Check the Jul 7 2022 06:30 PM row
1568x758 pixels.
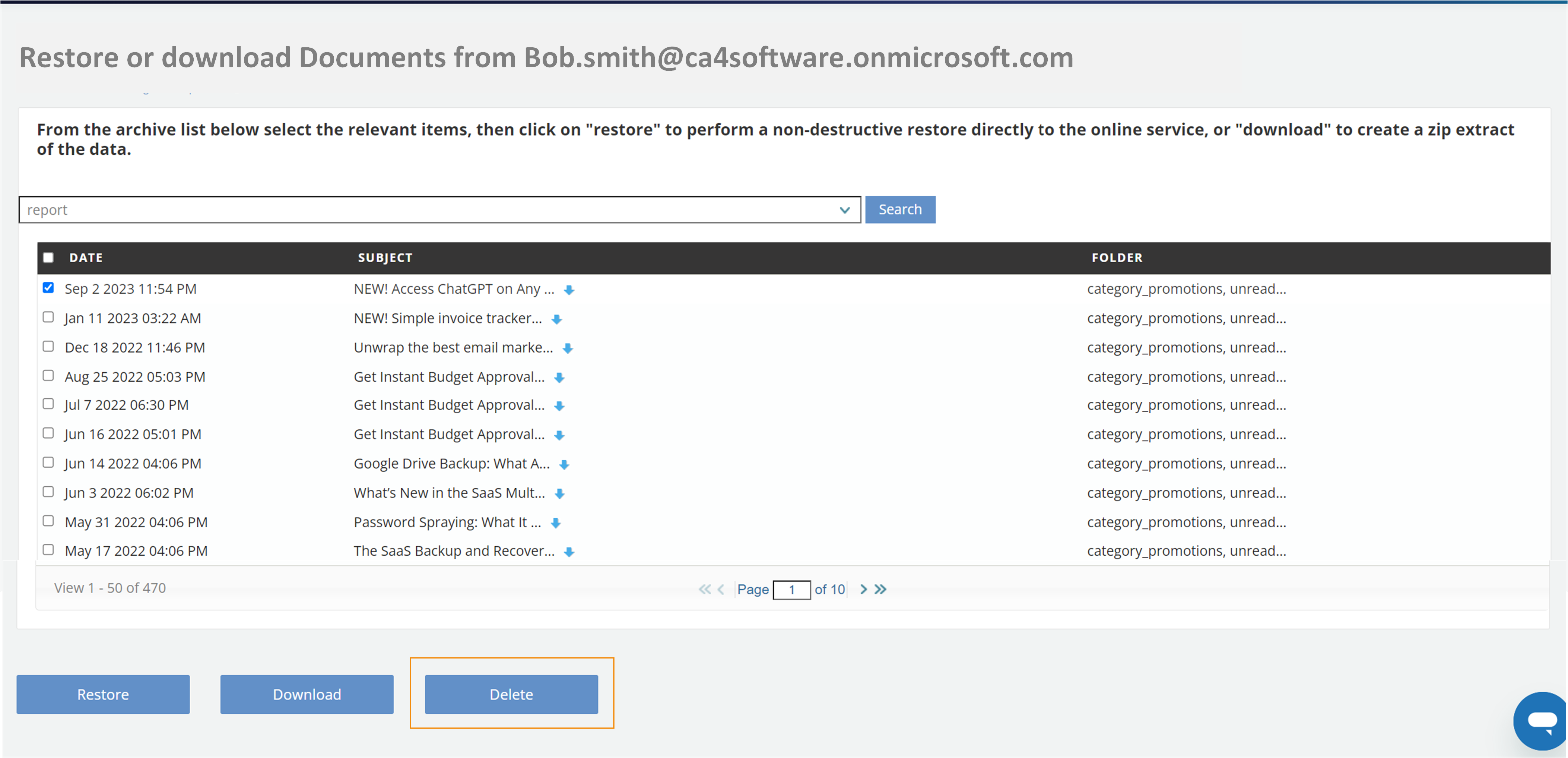48,403
